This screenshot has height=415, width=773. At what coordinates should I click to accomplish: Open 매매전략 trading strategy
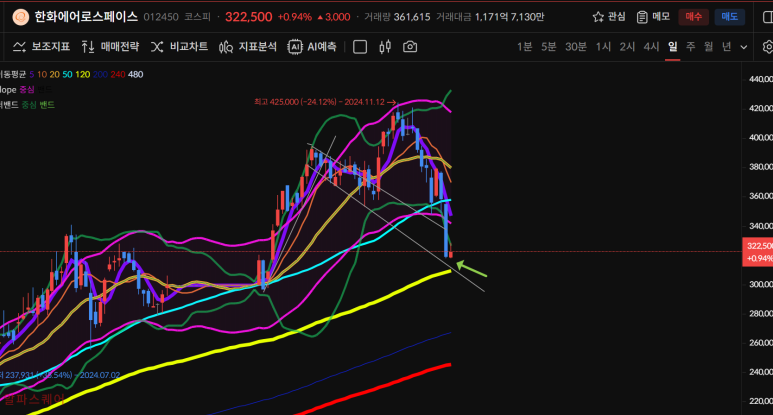click(x=110, y=47)
